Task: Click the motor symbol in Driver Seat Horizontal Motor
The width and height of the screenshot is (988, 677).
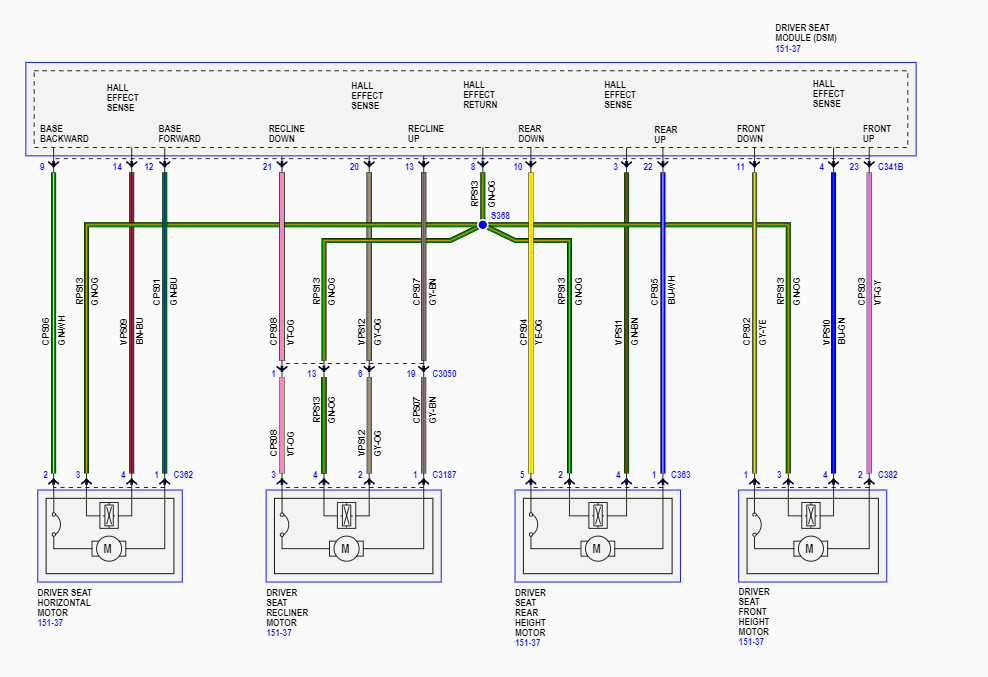Action: tap(105, 547)
